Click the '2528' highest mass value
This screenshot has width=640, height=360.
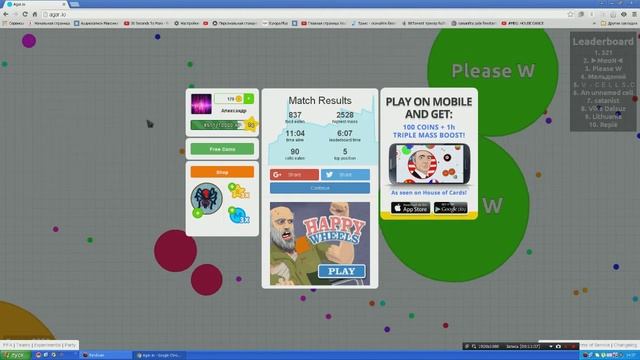tap(345, 115)
